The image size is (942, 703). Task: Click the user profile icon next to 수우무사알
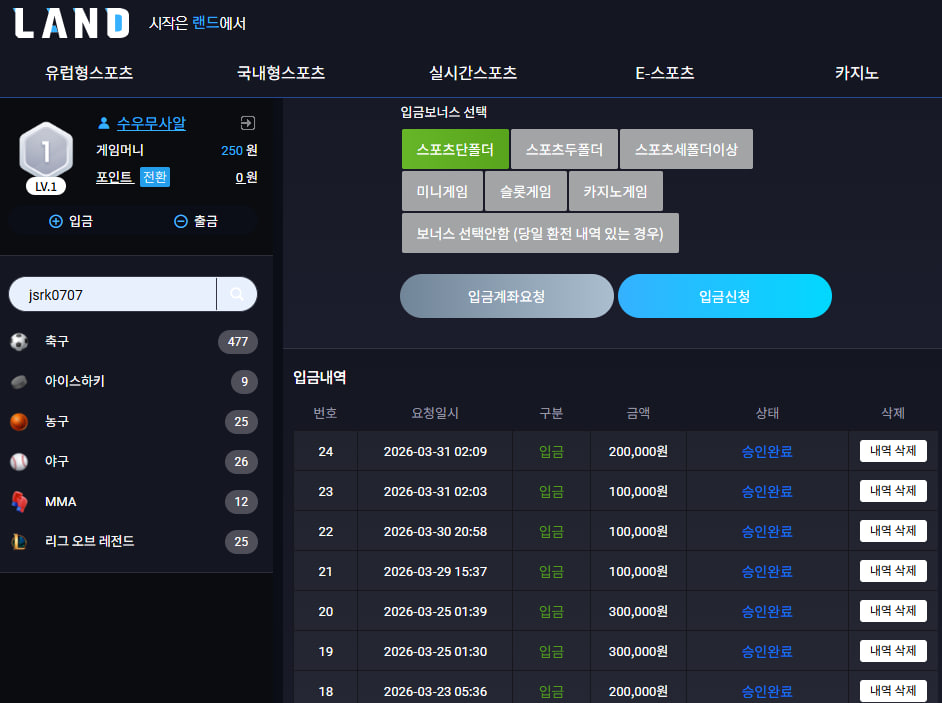(103, 123)
